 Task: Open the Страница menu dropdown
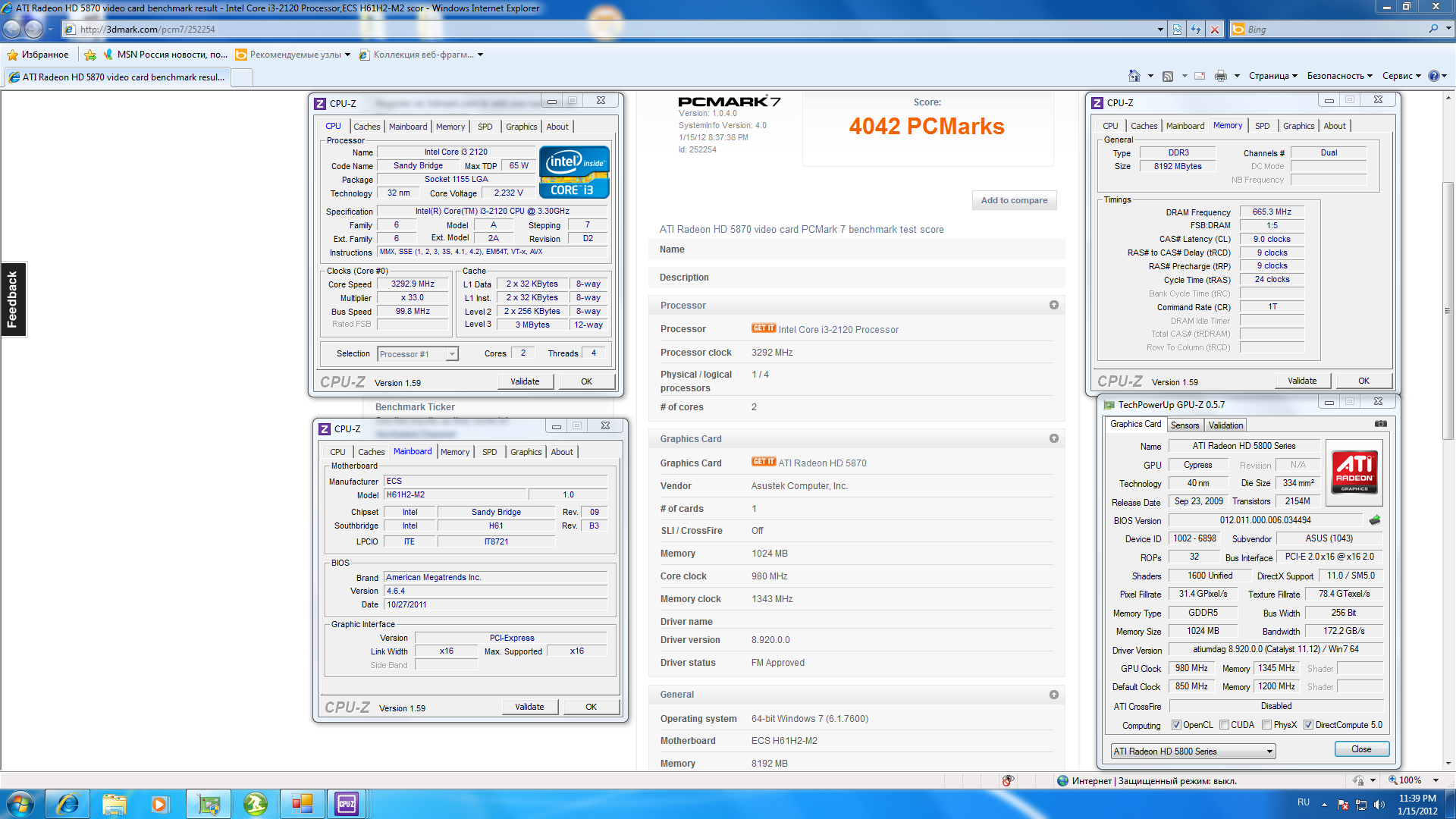(x=1273, y=76)
